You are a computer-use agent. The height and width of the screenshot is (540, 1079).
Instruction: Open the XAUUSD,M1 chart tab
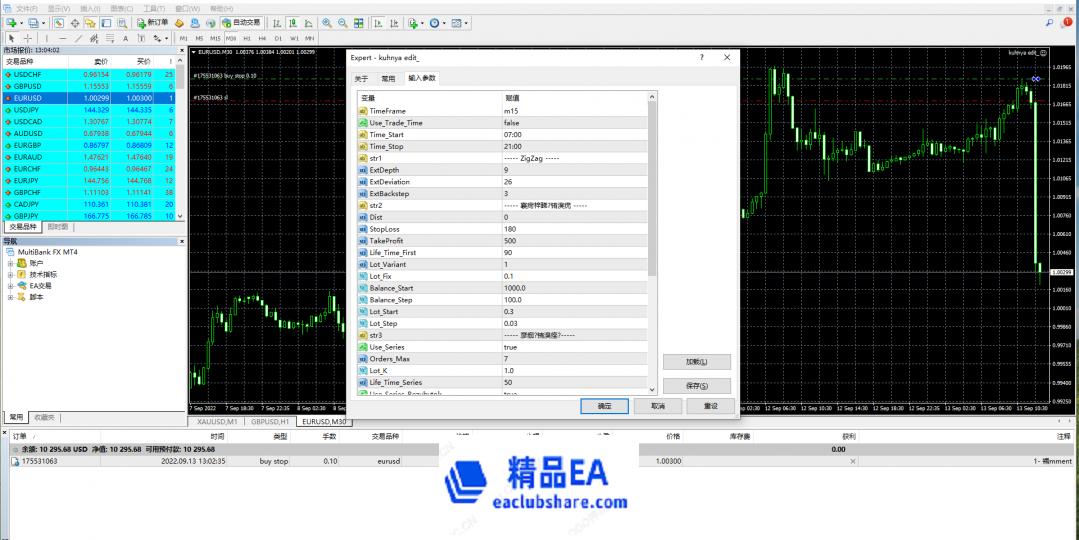tap(217, 422)
